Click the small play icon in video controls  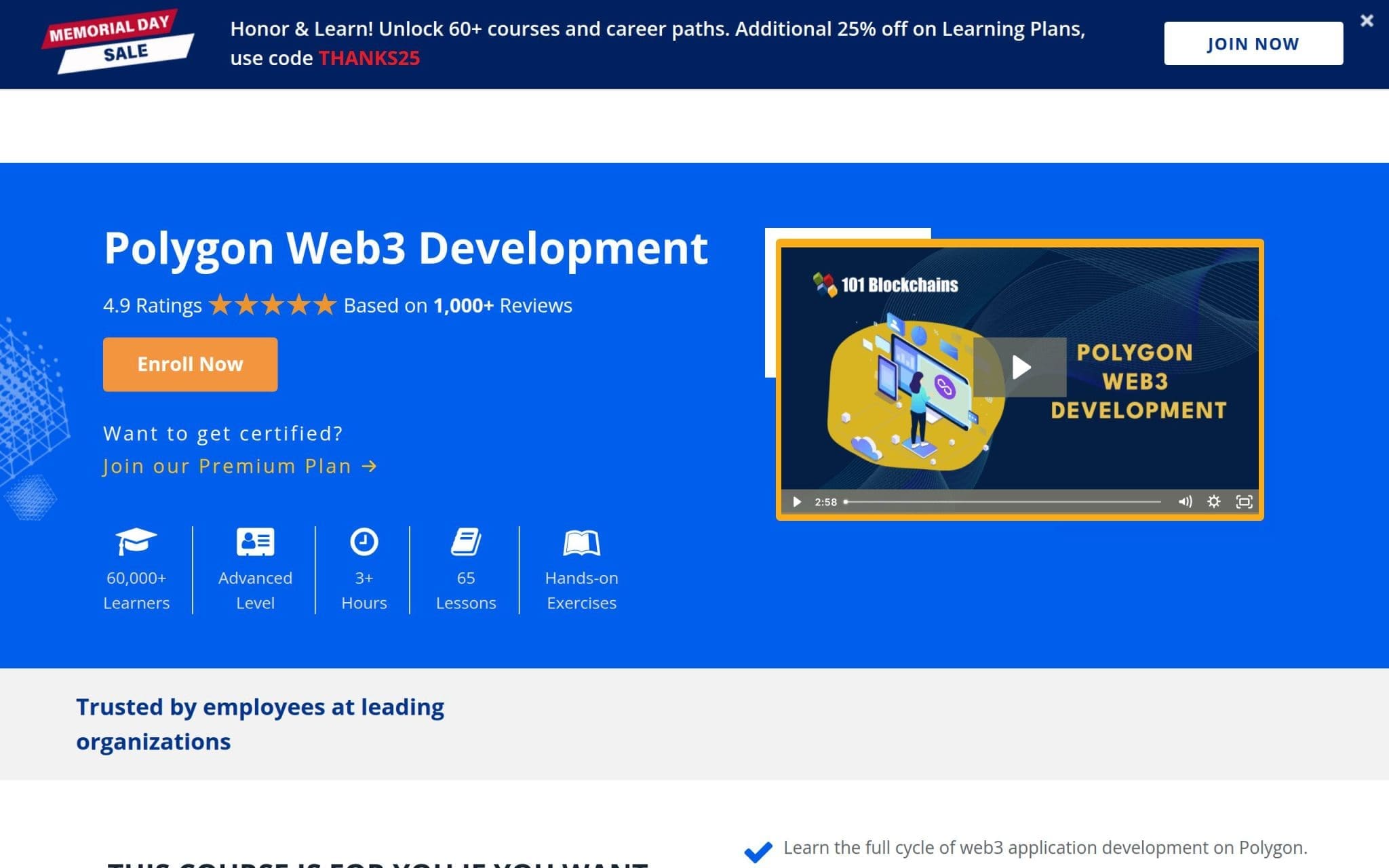click(797, 502)
